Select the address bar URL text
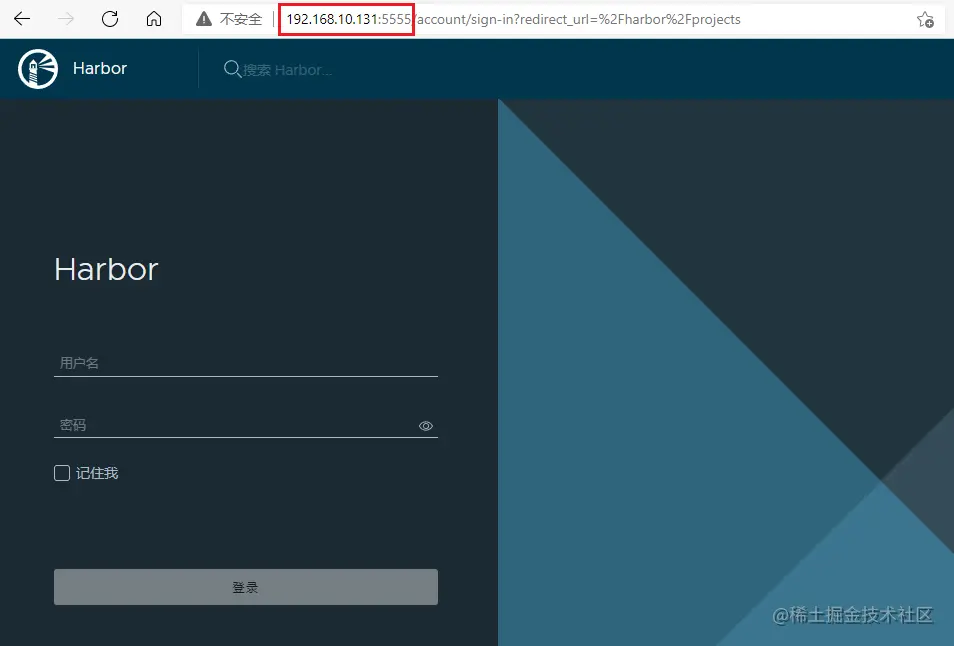 514,19
